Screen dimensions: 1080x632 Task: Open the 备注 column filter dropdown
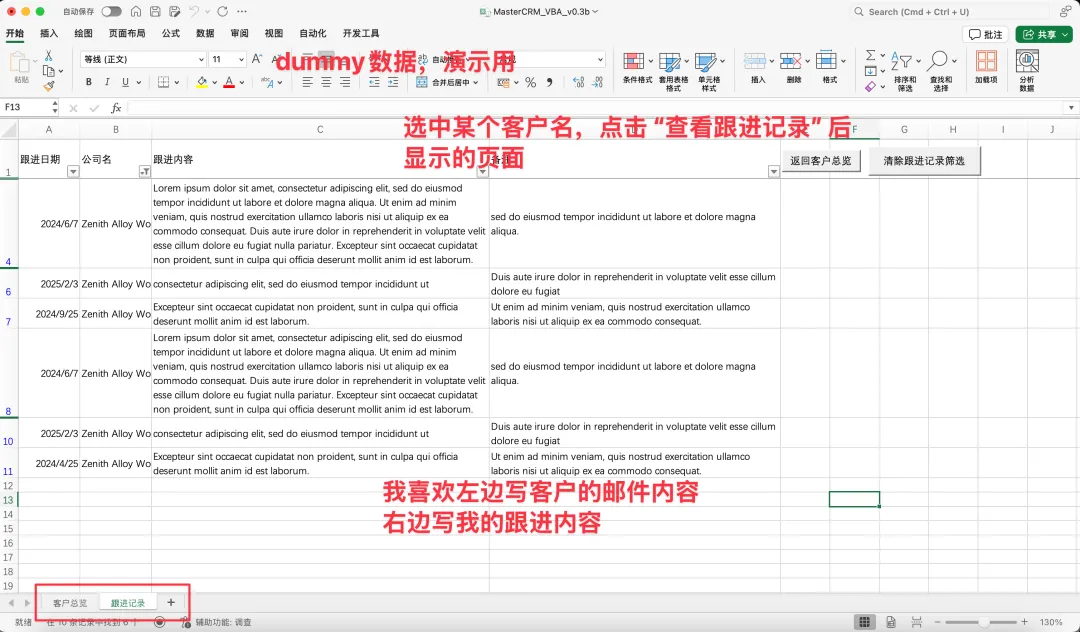pos(773,171)
